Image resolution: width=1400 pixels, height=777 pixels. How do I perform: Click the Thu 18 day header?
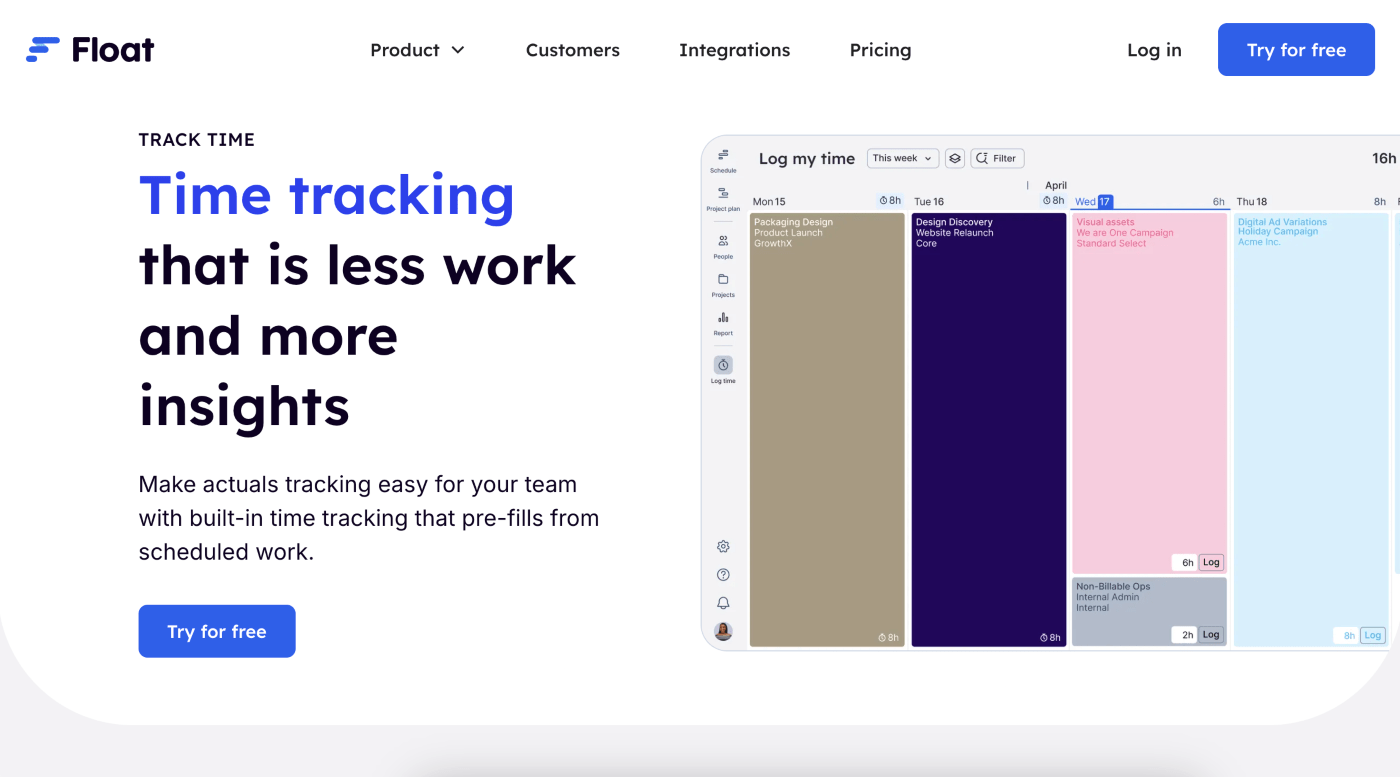coord(1252,202)
